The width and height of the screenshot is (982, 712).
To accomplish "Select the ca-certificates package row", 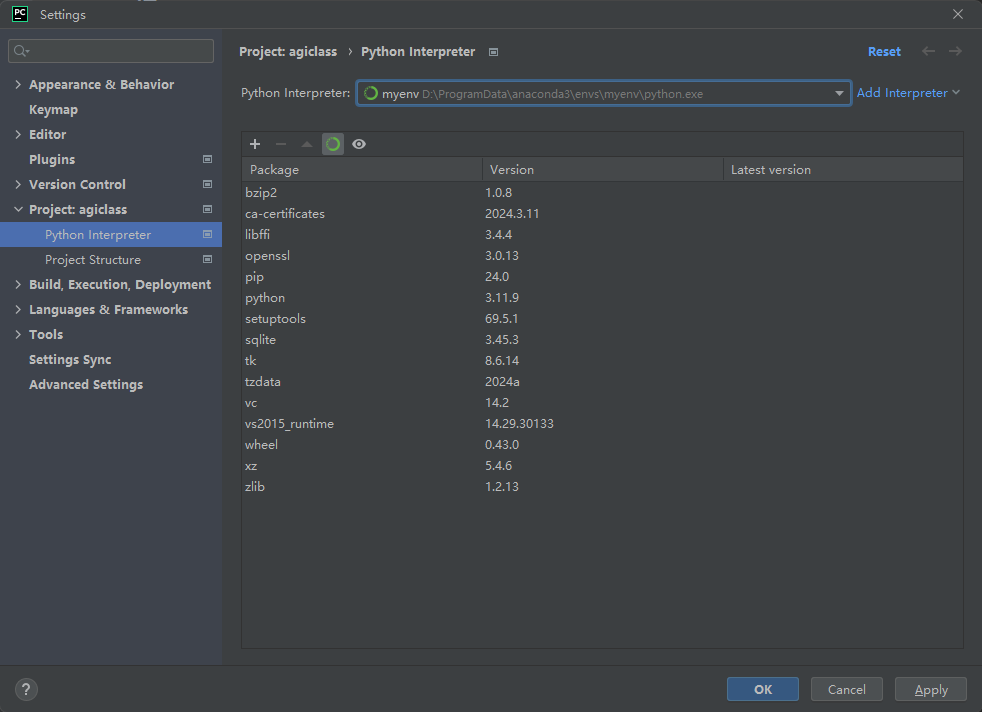I will pyautogui.click(x=602, y=214).
